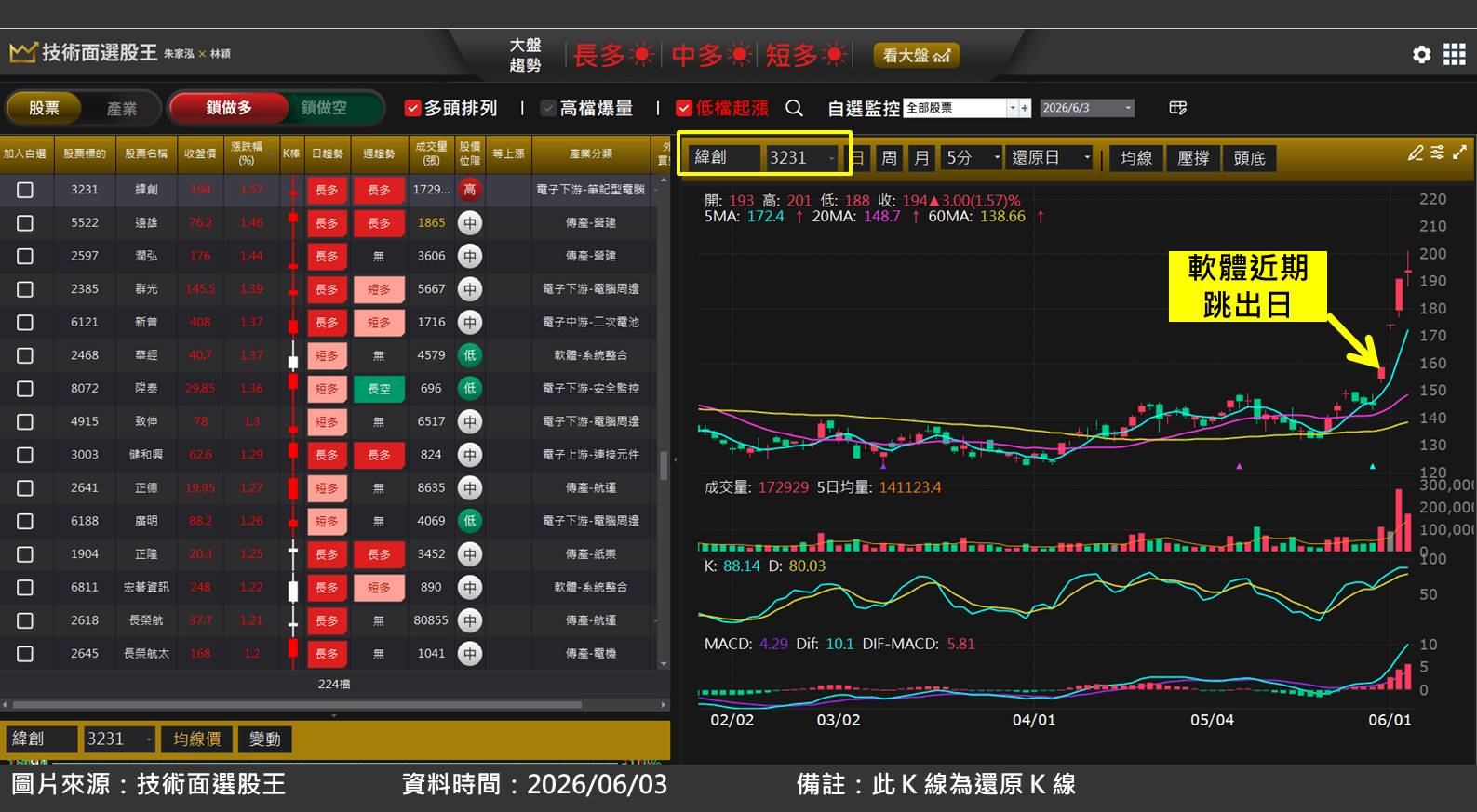Viewport: 1477px width, 812px height.
Task: Expand the chart to full screen
Action: pos(1459,153)
